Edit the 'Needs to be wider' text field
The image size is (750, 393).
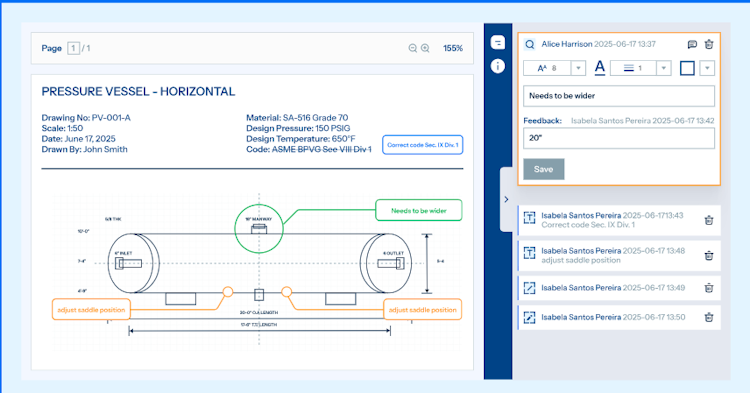coord(619,96)
